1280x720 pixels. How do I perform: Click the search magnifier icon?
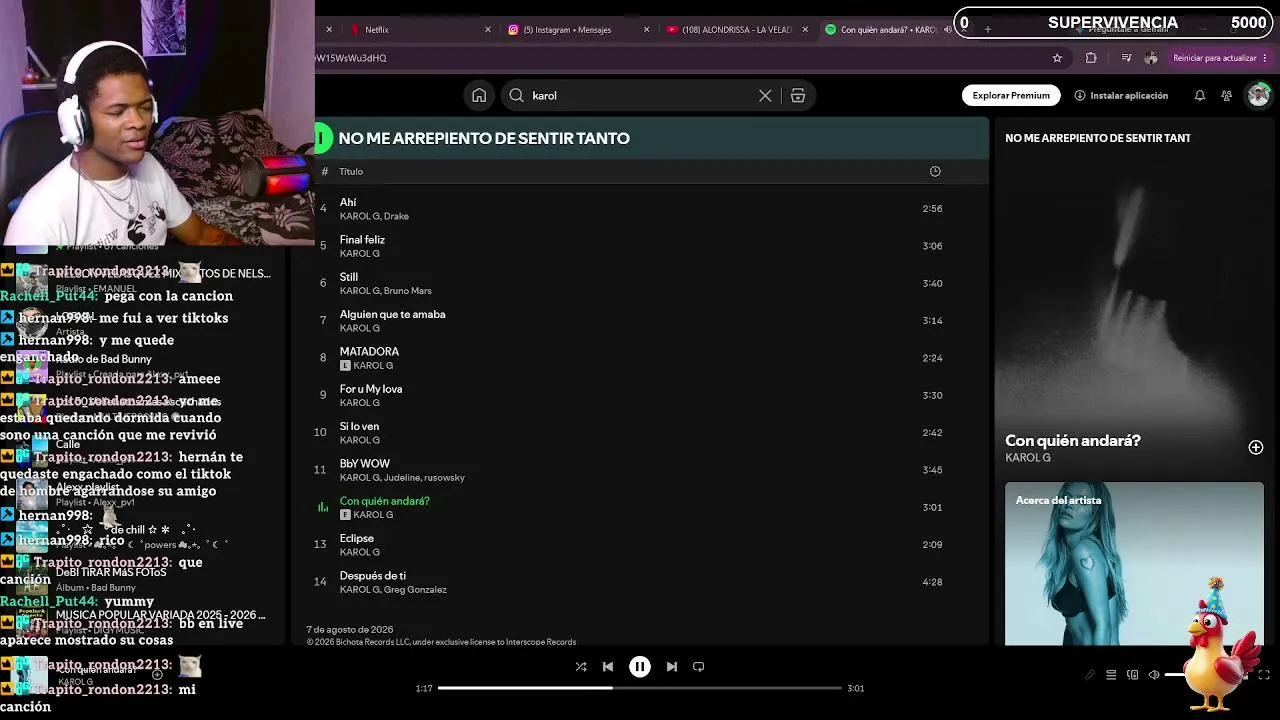point(516,95)
